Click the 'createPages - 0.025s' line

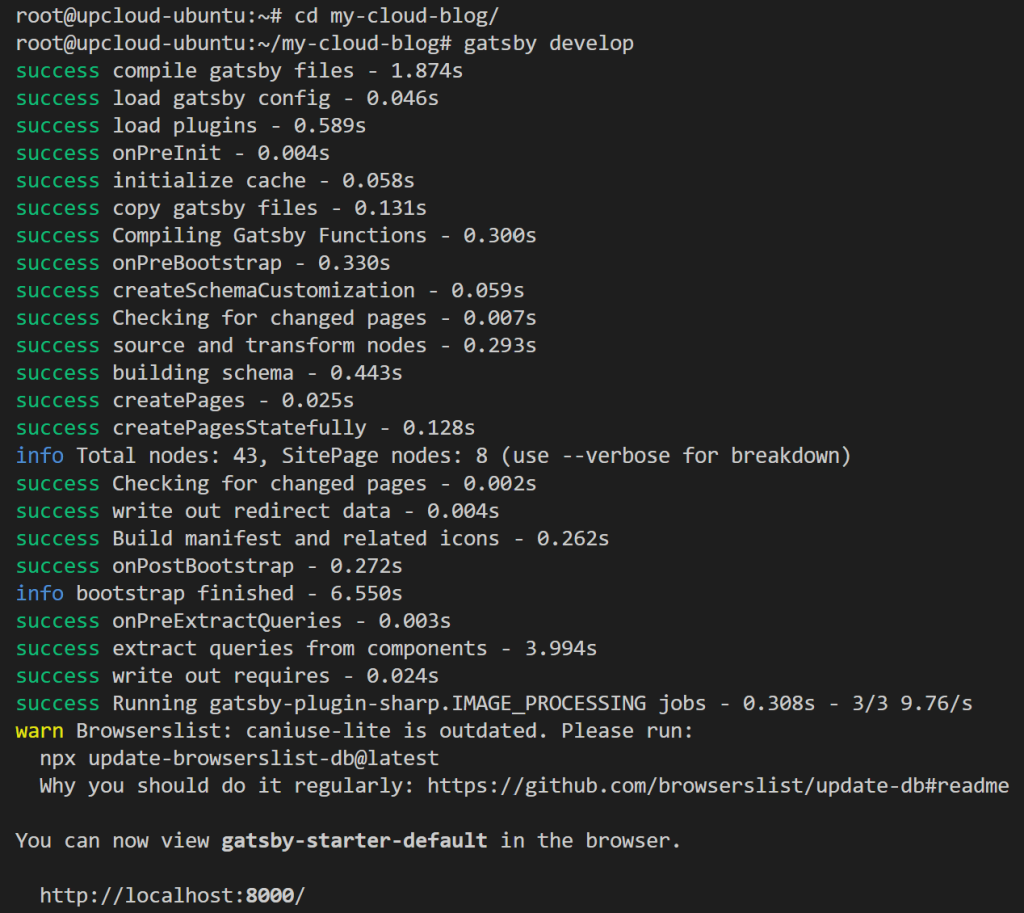coord(185,400)
